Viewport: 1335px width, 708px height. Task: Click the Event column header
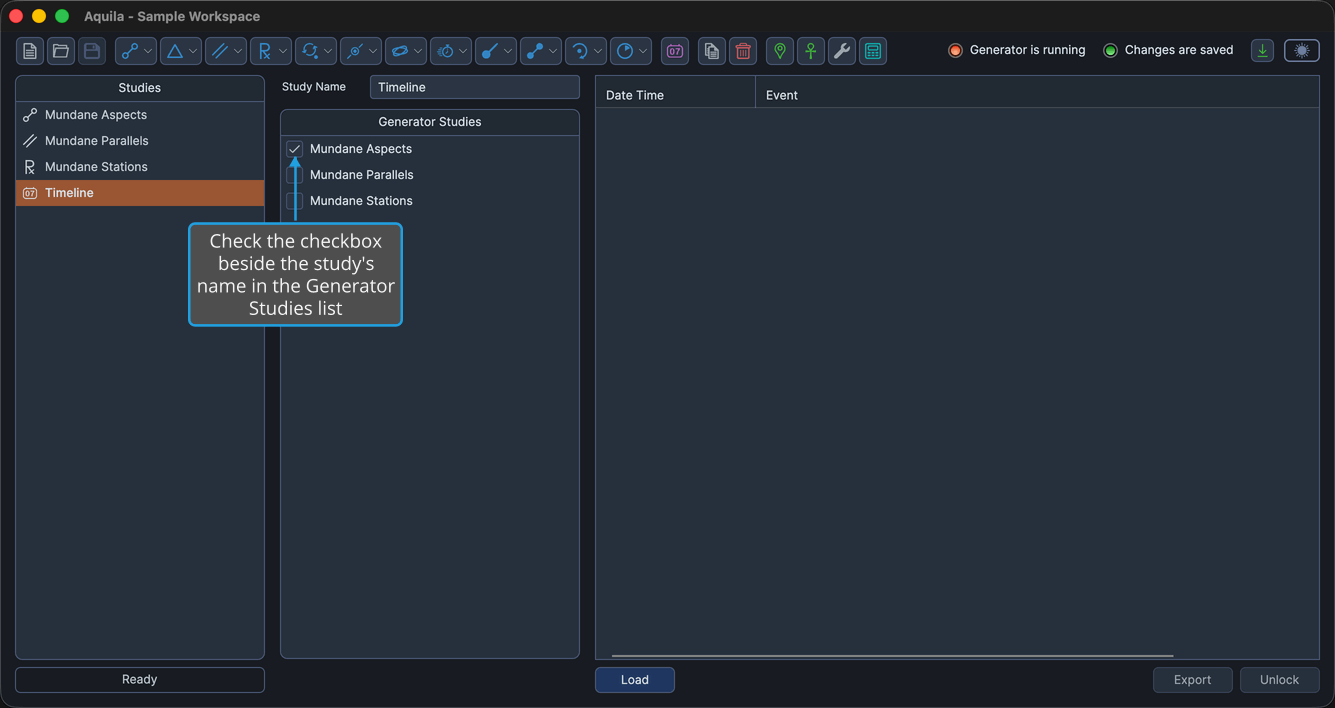(x=1037, y=95)
